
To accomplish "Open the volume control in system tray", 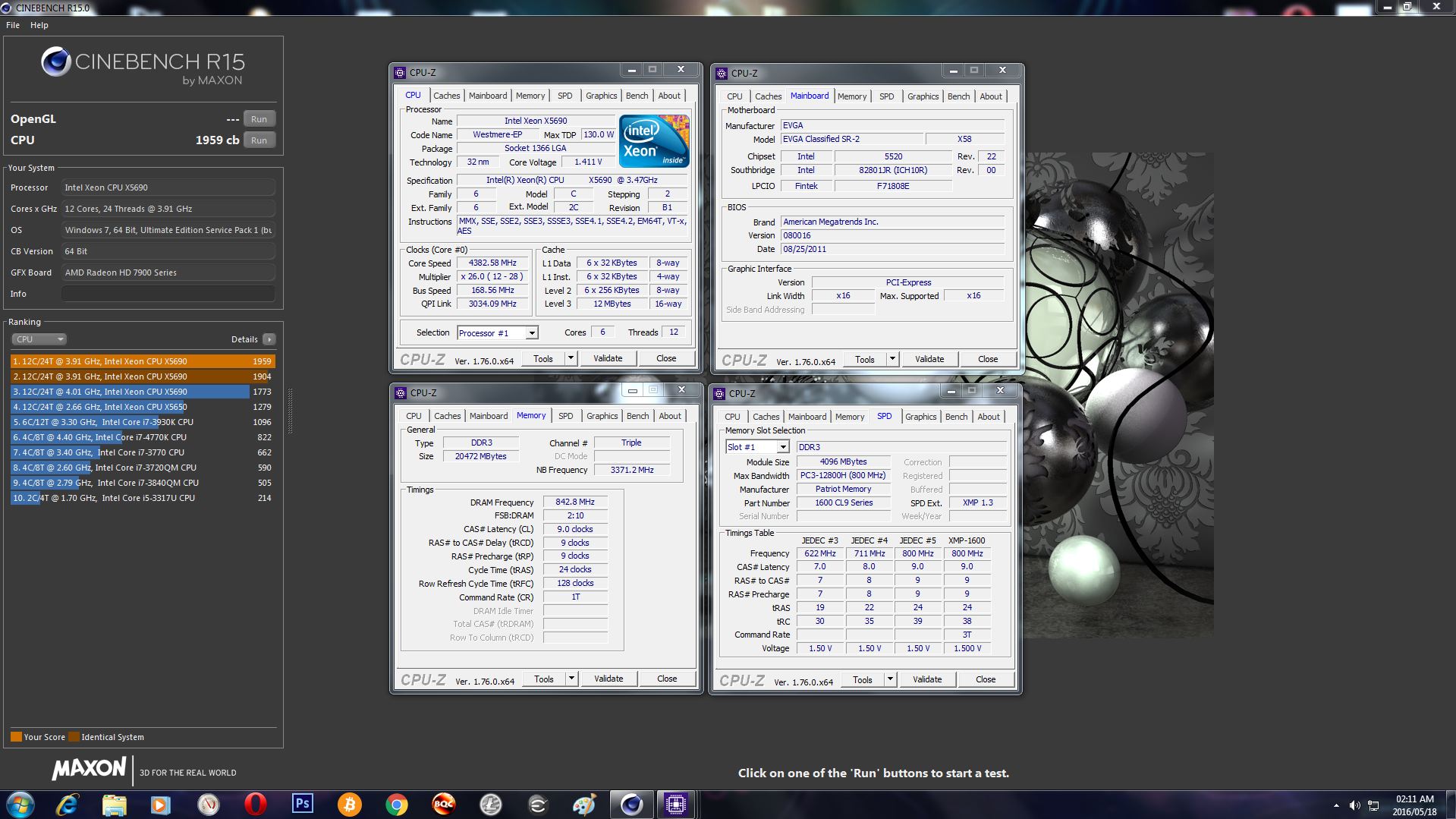I will [1354, 805].
